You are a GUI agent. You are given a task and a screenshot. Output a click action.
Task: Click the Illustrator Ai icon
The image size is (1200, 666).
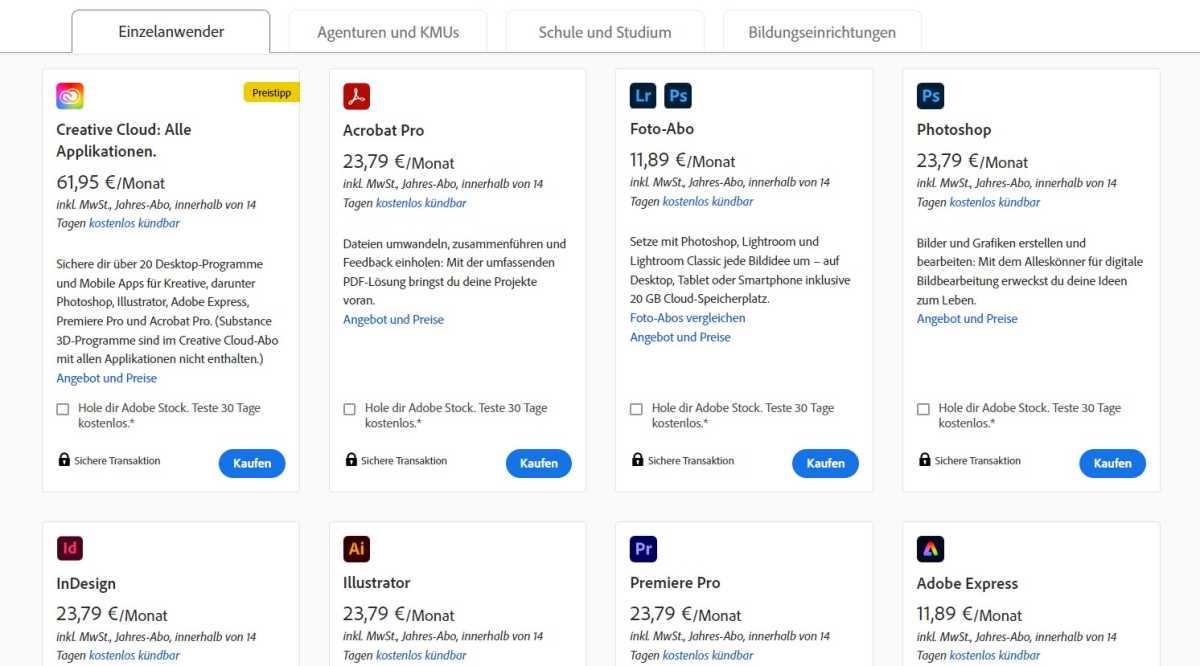tap(357, 548)
